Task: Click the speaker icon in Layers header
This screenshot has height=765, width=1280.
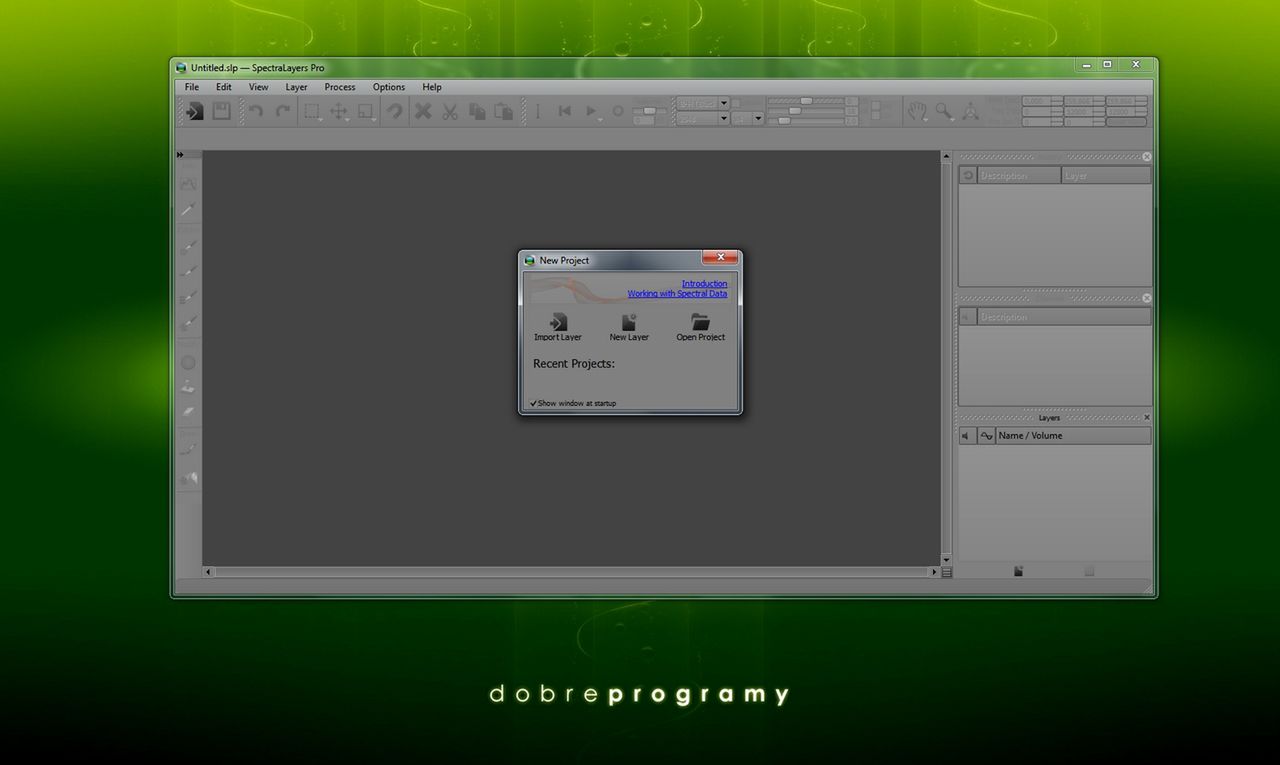Action: tap(966, 436)
